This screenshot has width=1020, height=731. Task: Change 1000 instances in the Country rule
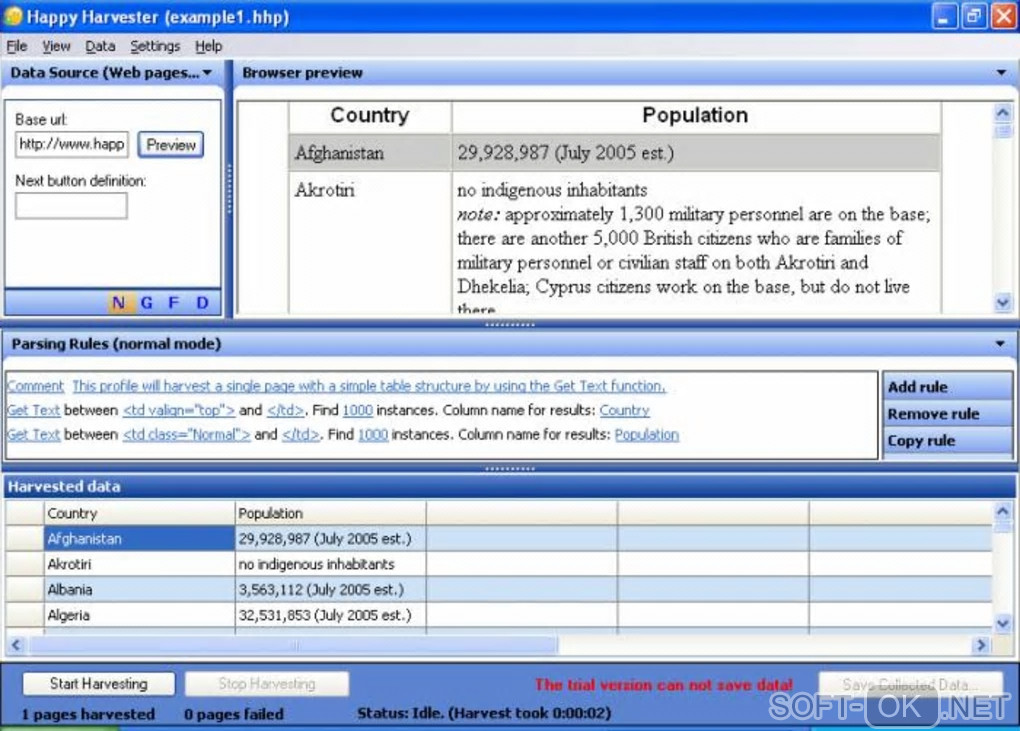[358, 410]
